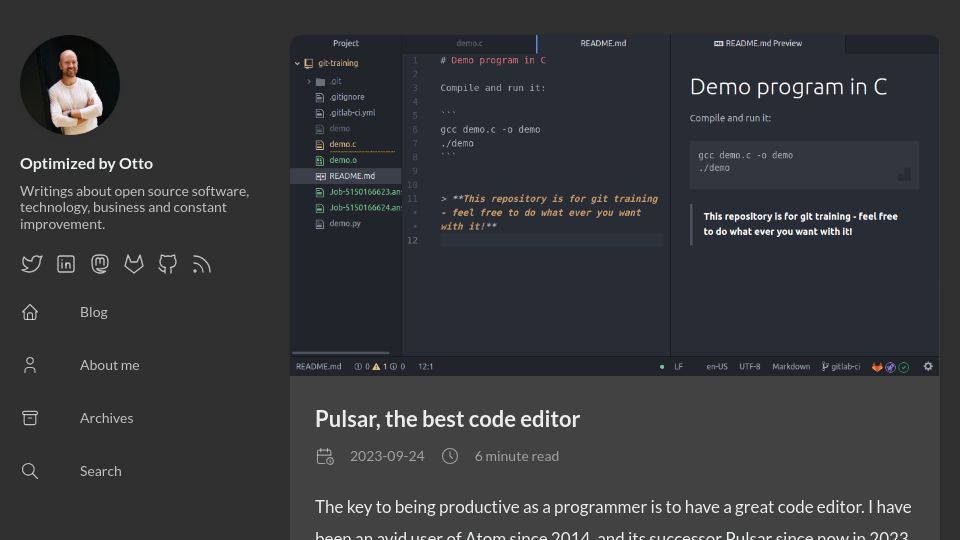The height and width of the screenshot is (540, 960).
Task: Open the article Pulsar, the best code editor
Action: click(x=447, y=419)
